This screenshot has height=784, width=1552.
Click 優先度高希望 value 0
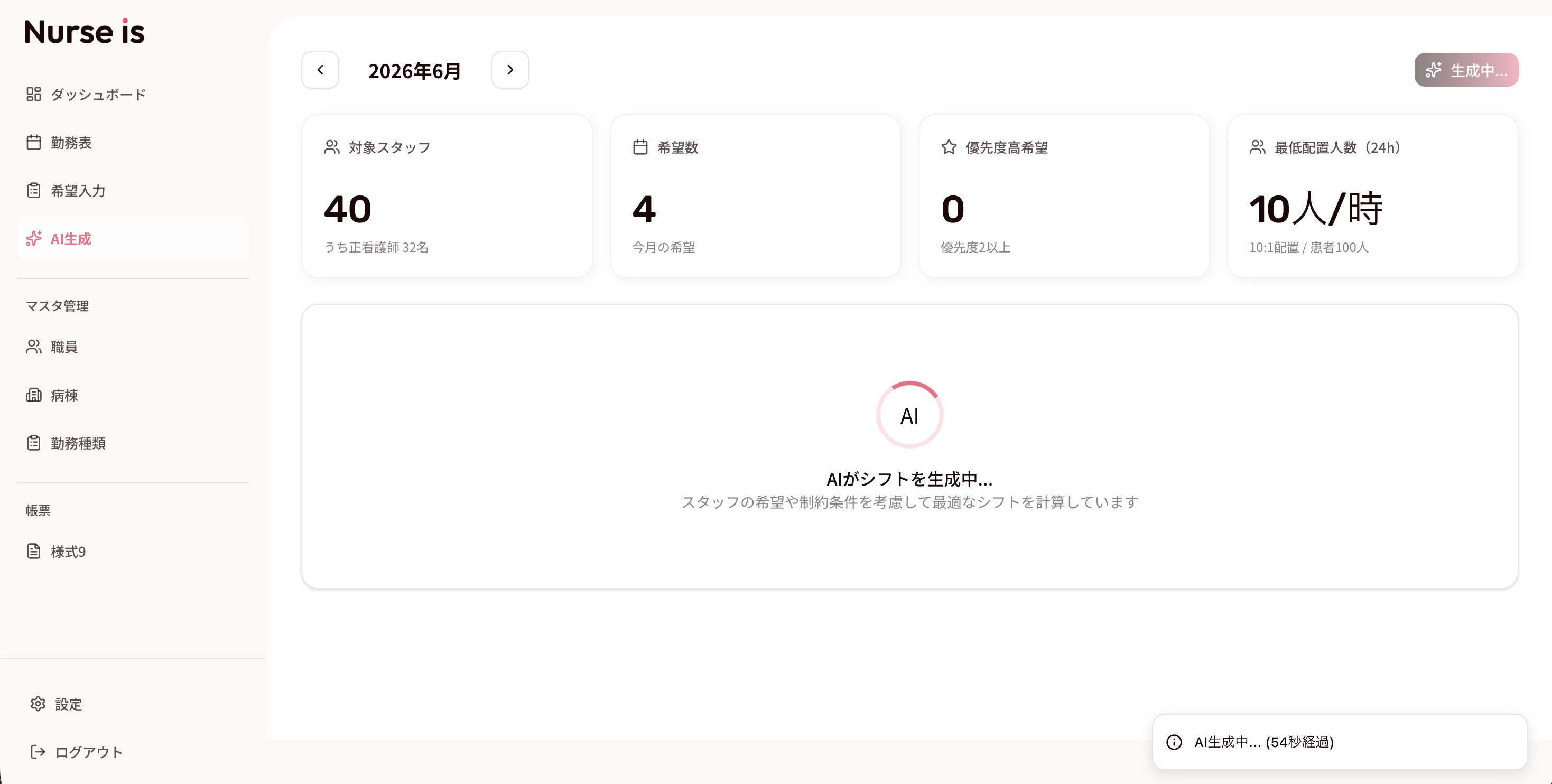(953, 209)
